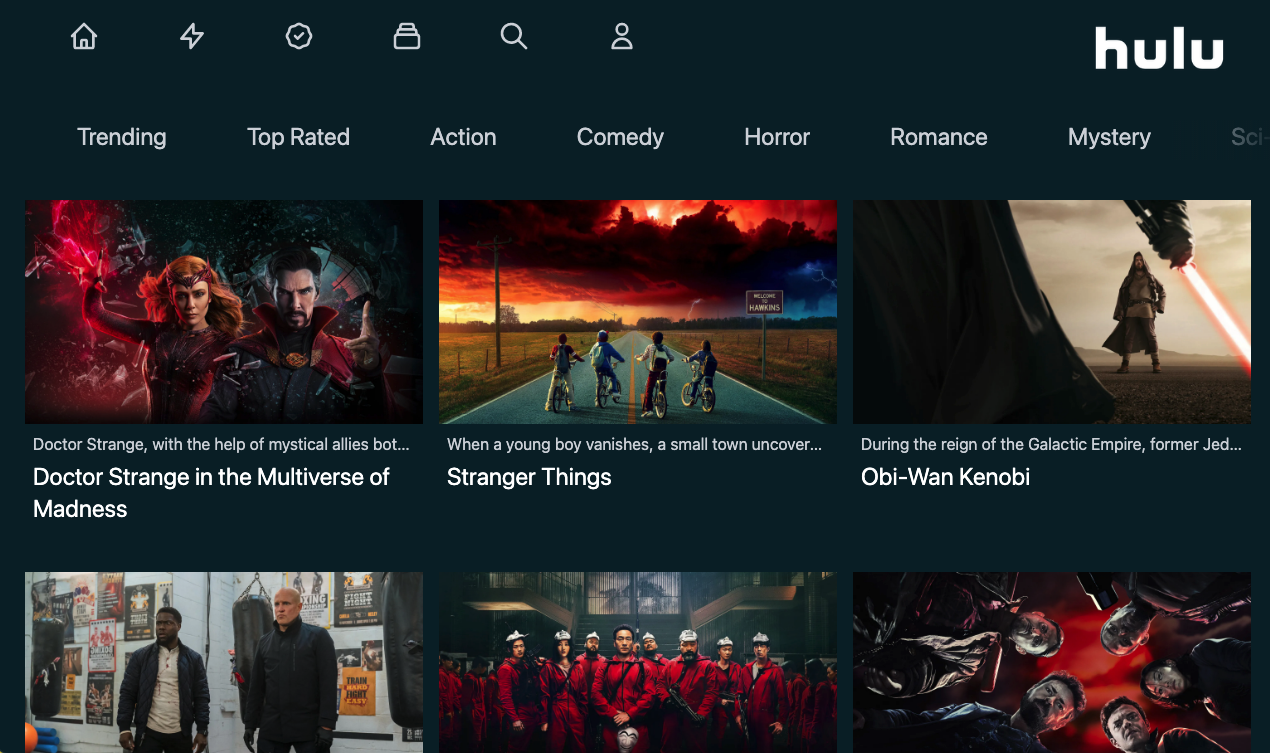Open the Account user icon

(622, 37)
